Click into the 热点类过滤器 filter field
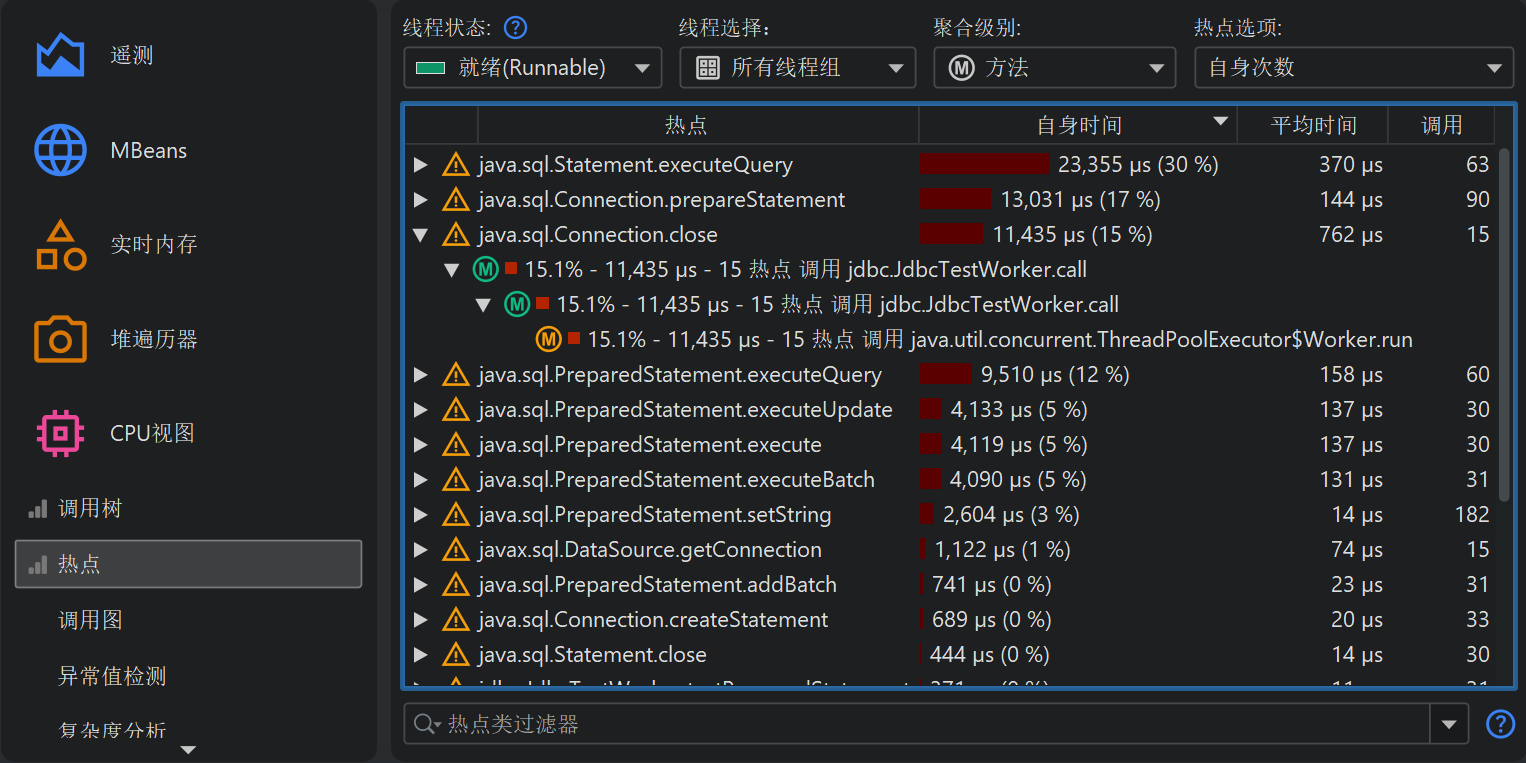1526x763 pixels. [x=930, y=724]
